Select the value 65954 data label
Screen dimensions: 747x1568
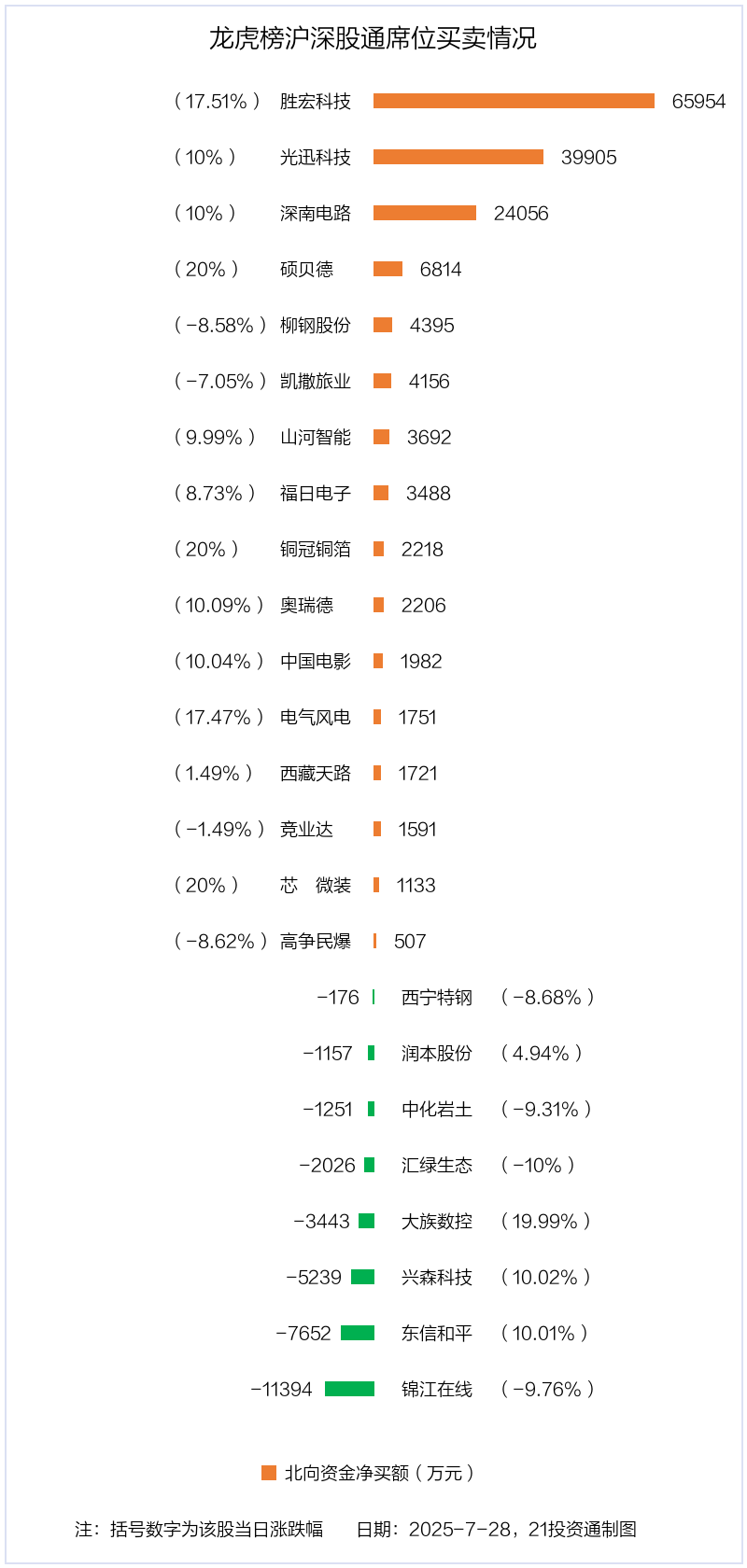click(698, 101)
